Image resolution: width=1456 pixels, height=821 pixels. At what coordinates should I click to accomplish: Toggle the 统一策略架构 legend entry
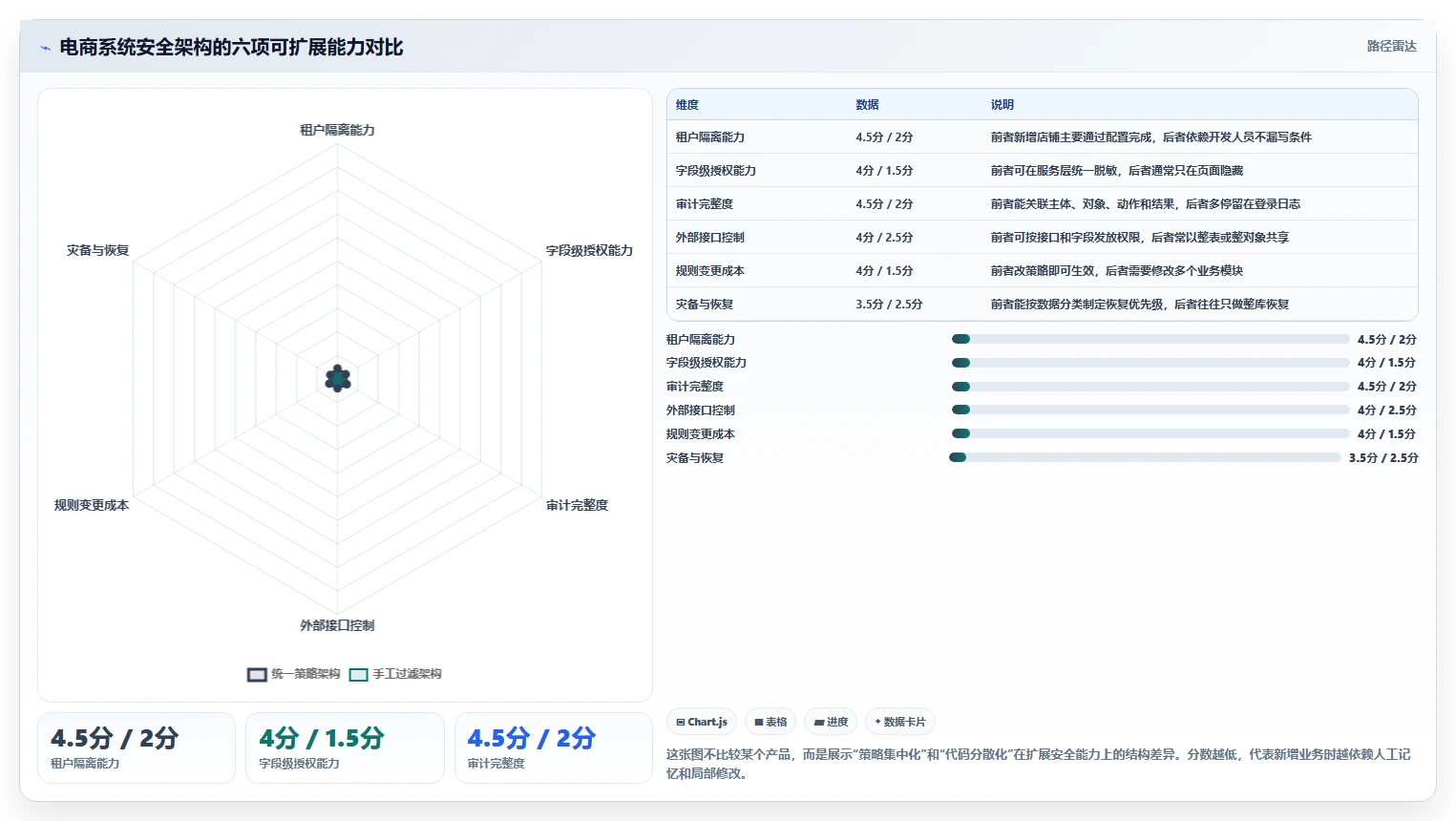(293, 674)
